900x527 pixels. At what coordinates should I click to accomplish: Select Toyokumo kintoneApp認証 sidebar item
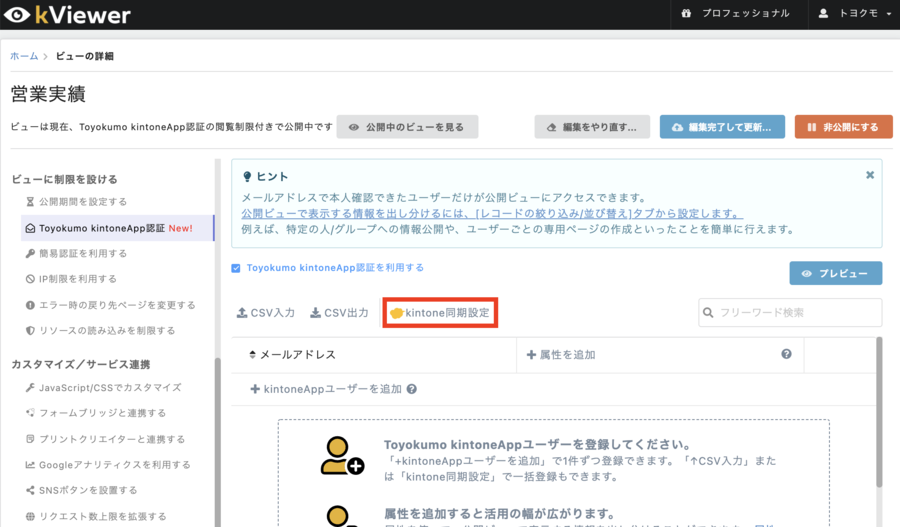(x=117, y=228)
